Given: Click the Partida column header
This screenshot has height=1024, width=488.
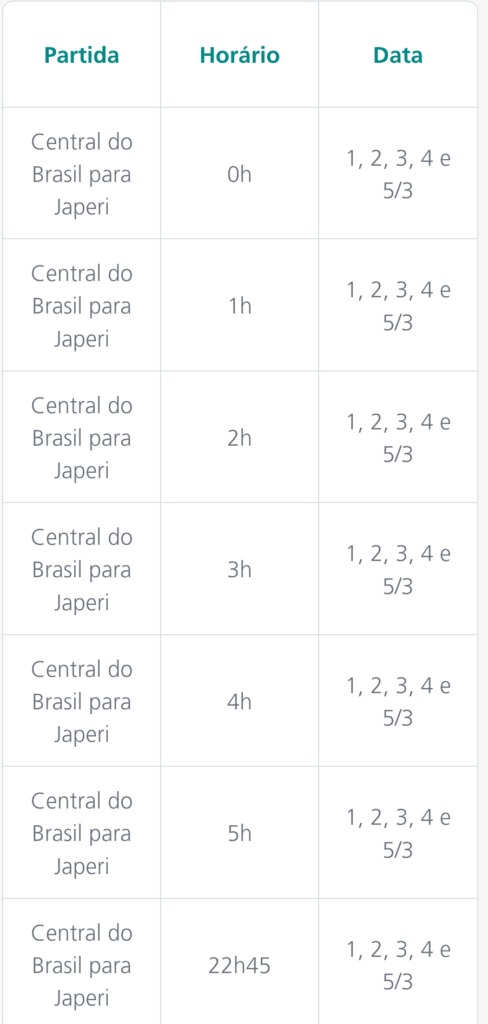Looking at the screenshot, I should pos(82,56).
